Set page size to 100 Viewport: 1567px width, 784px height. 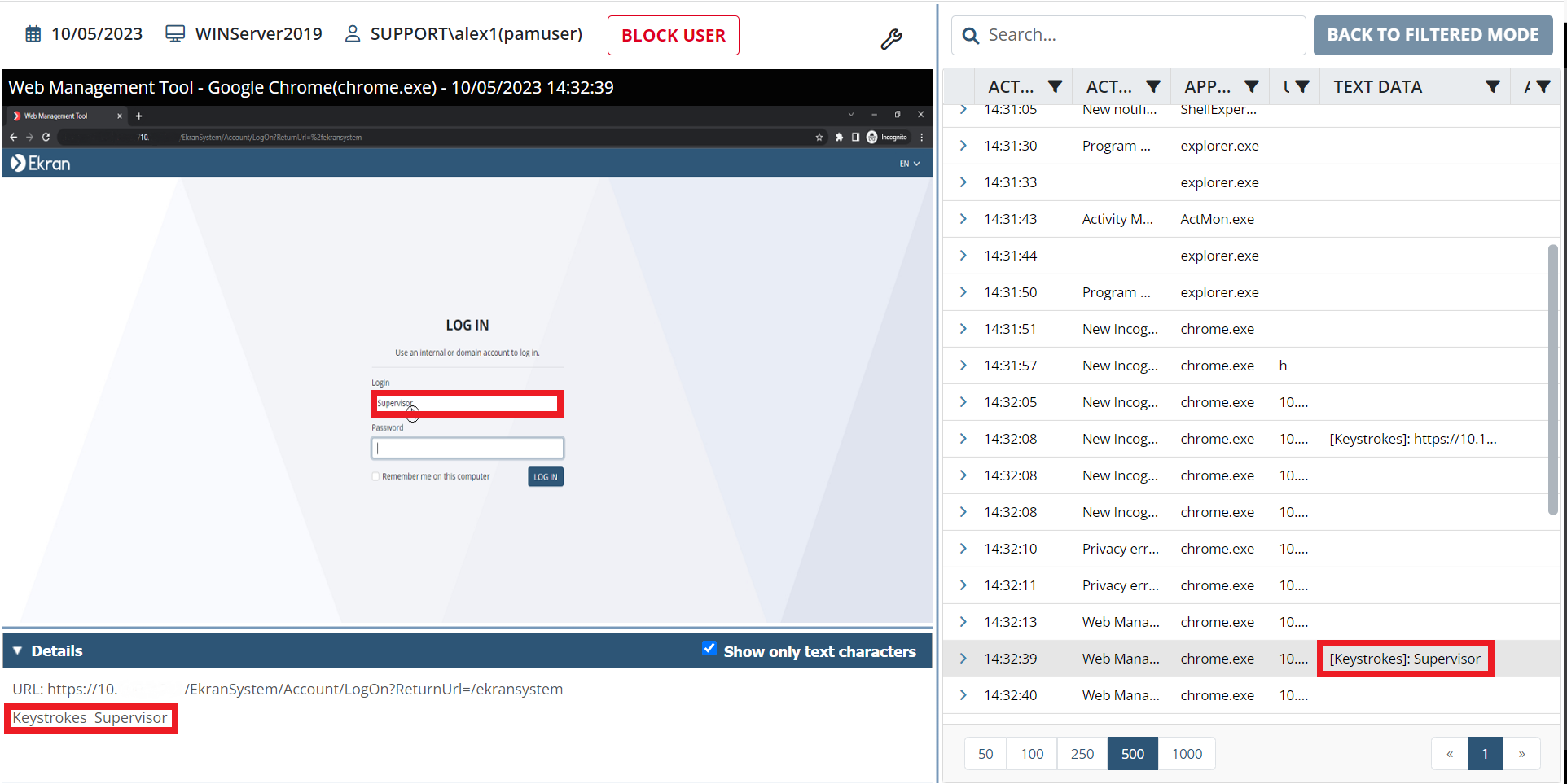coord(1032,754)
